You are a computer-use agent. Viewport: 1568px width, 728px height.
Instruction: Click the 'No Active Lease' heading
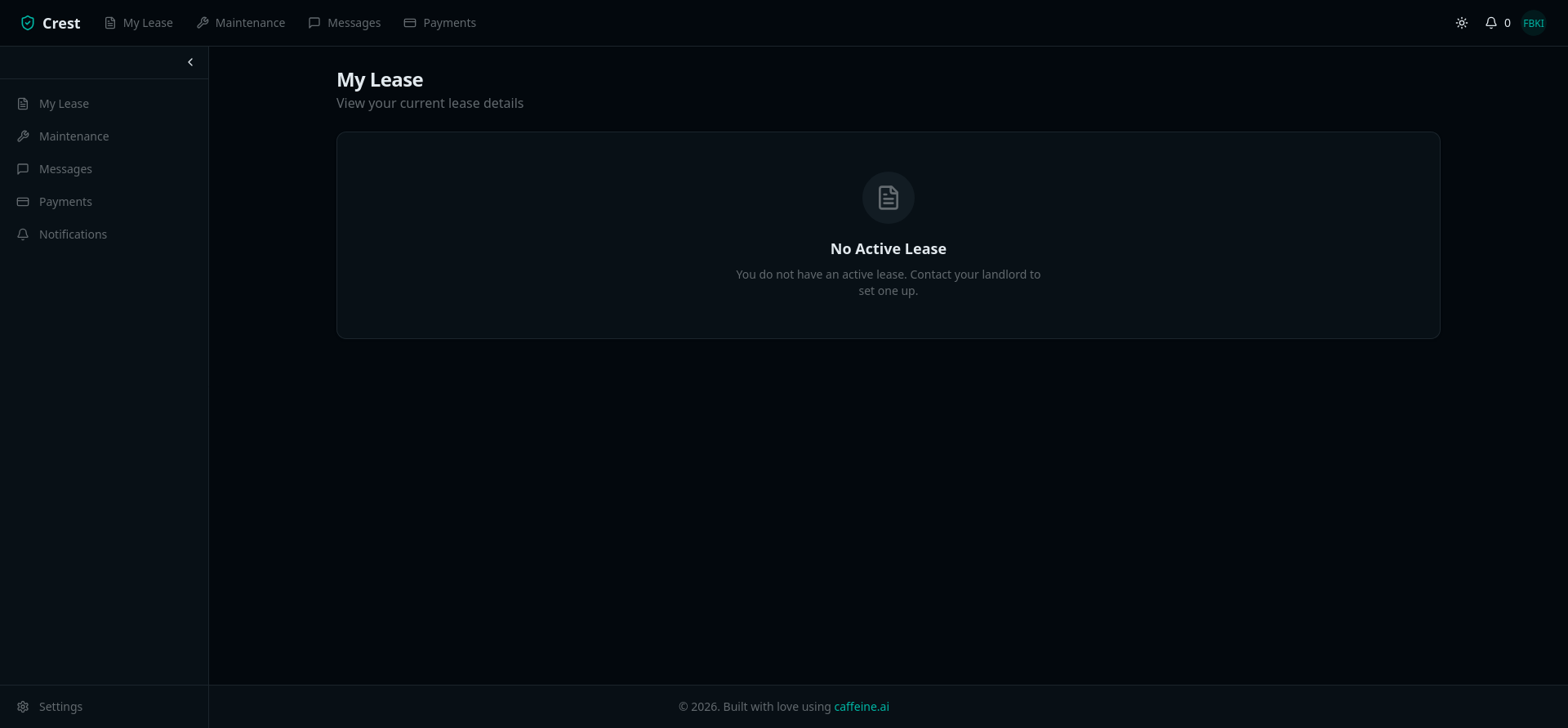(889, 249)
